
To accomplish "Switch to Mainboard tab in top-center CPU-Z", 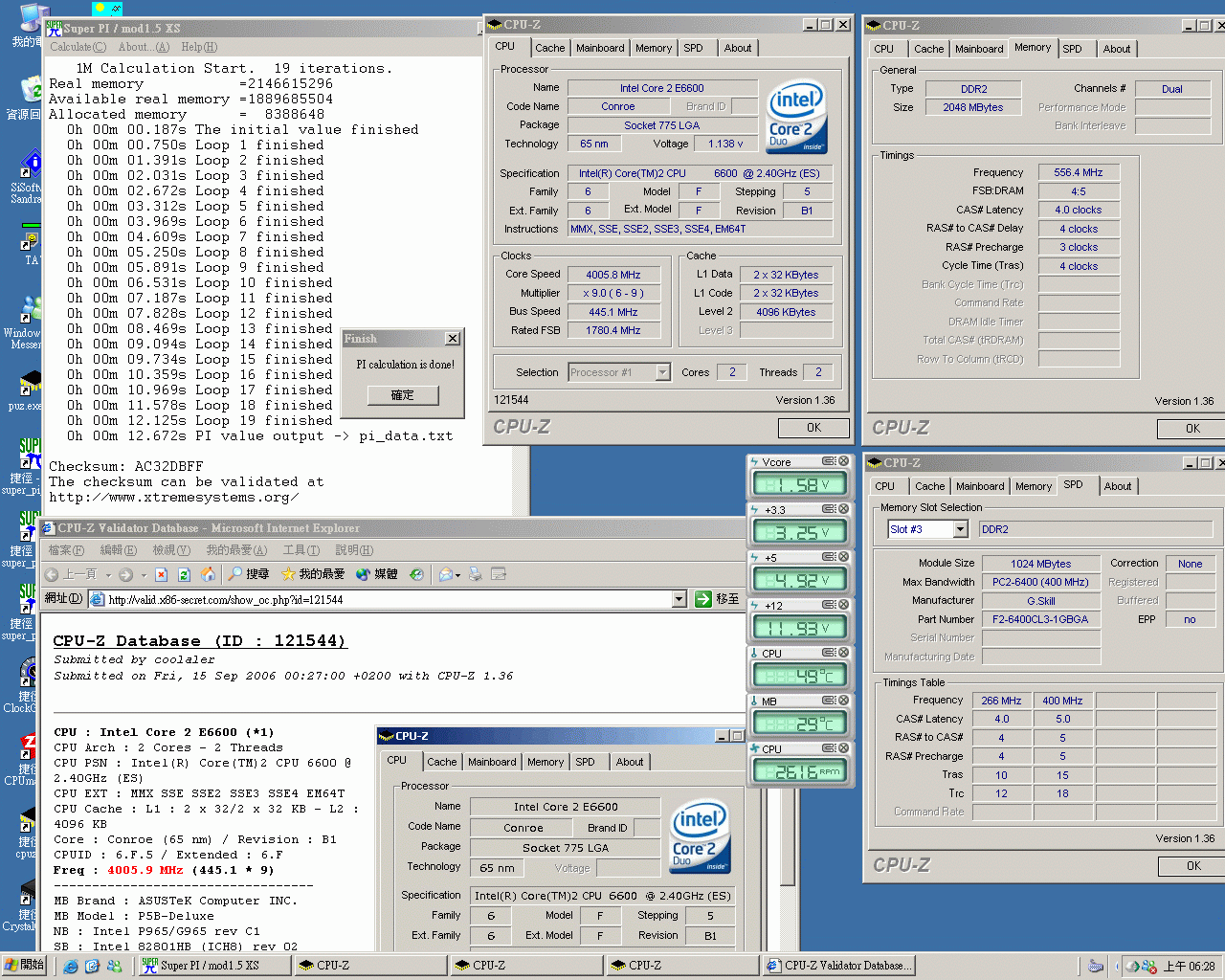I will (600, 48).
